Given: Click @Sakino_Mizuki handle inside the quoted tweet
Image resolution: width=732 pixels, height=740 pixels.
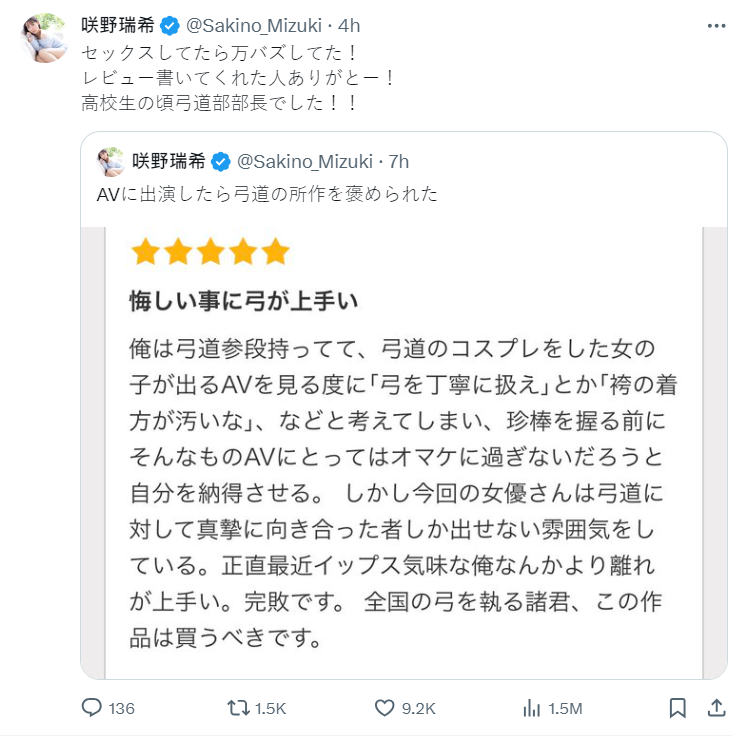Looking at the screenshot, I should tap(303, 162).
